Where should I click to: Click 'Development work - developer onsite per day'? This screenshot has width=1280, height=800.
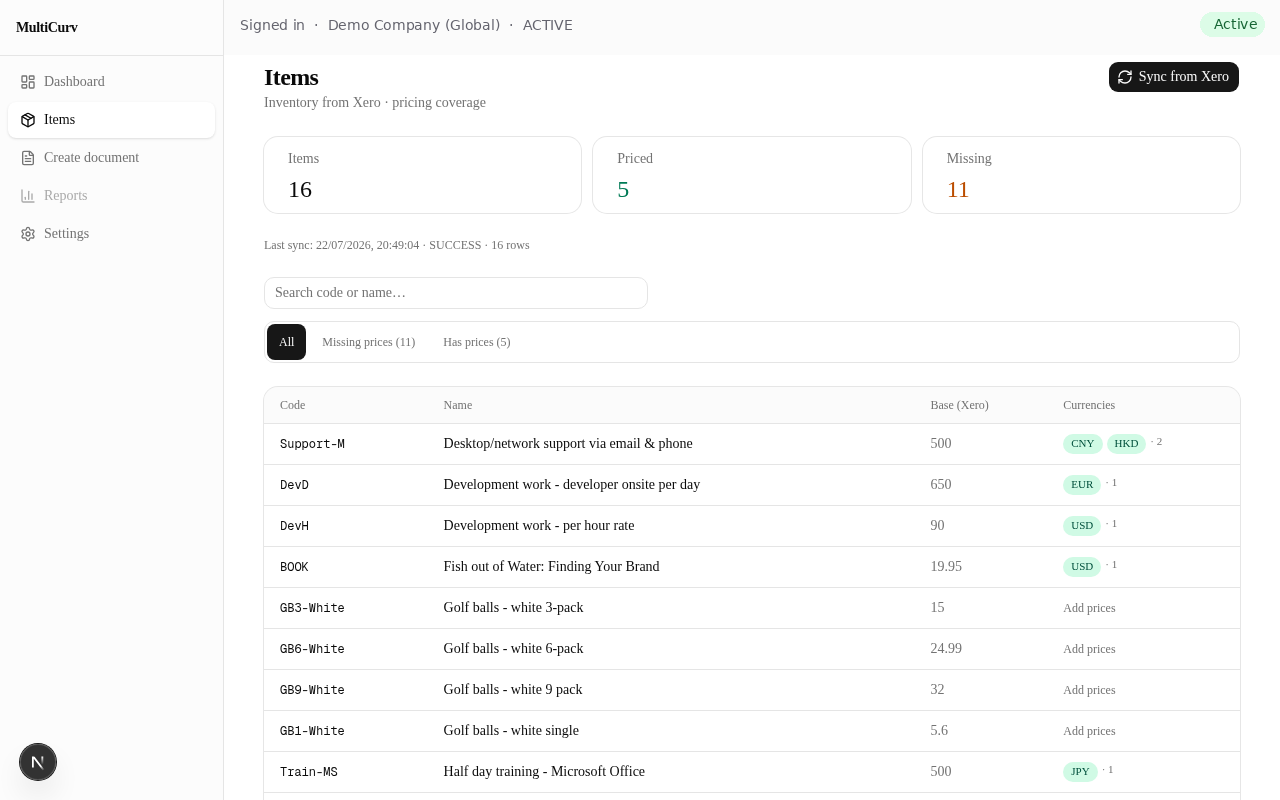coord(572,484)
